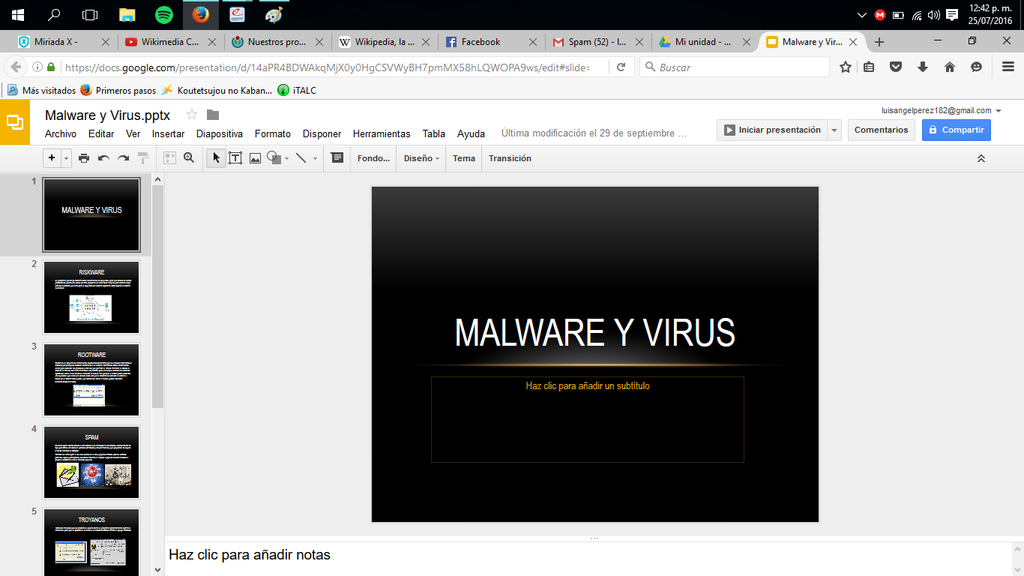Undo the last action
This screenshot has height=576, width=1024.
(103, 158)
